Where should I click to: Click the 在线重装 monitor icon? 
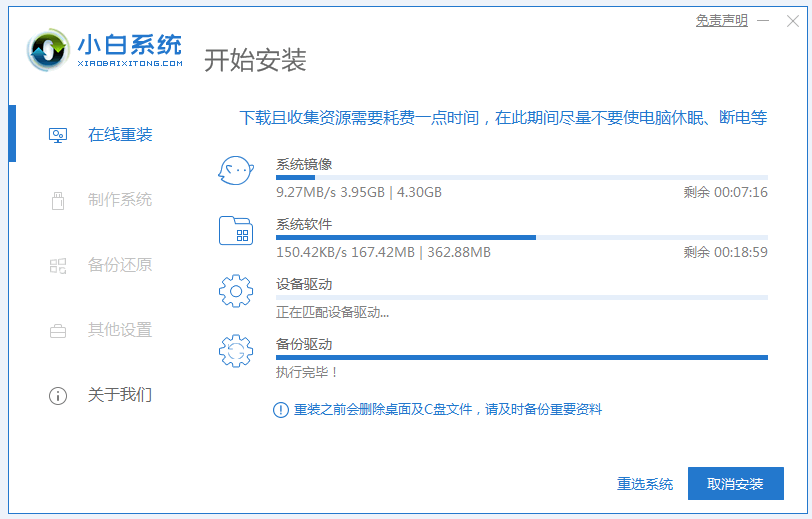click(58, 135)
